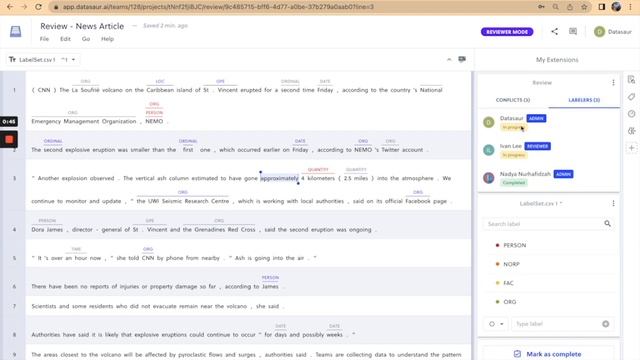The height and width of the screenshot is (360, 640).
Task: Reload the page
Action: (38, 7)
